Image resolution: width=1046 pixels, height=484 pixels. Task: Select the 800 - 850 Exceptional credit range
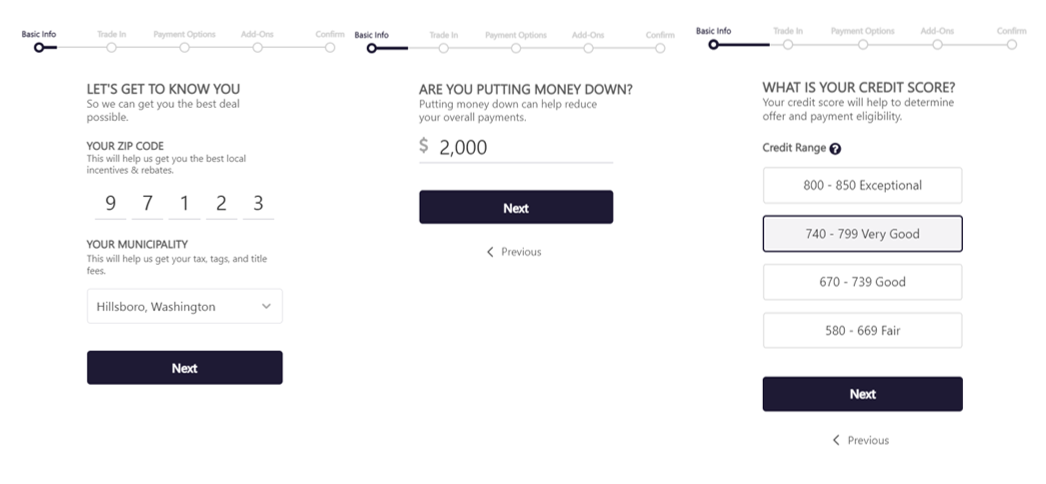tap(862, 185)
